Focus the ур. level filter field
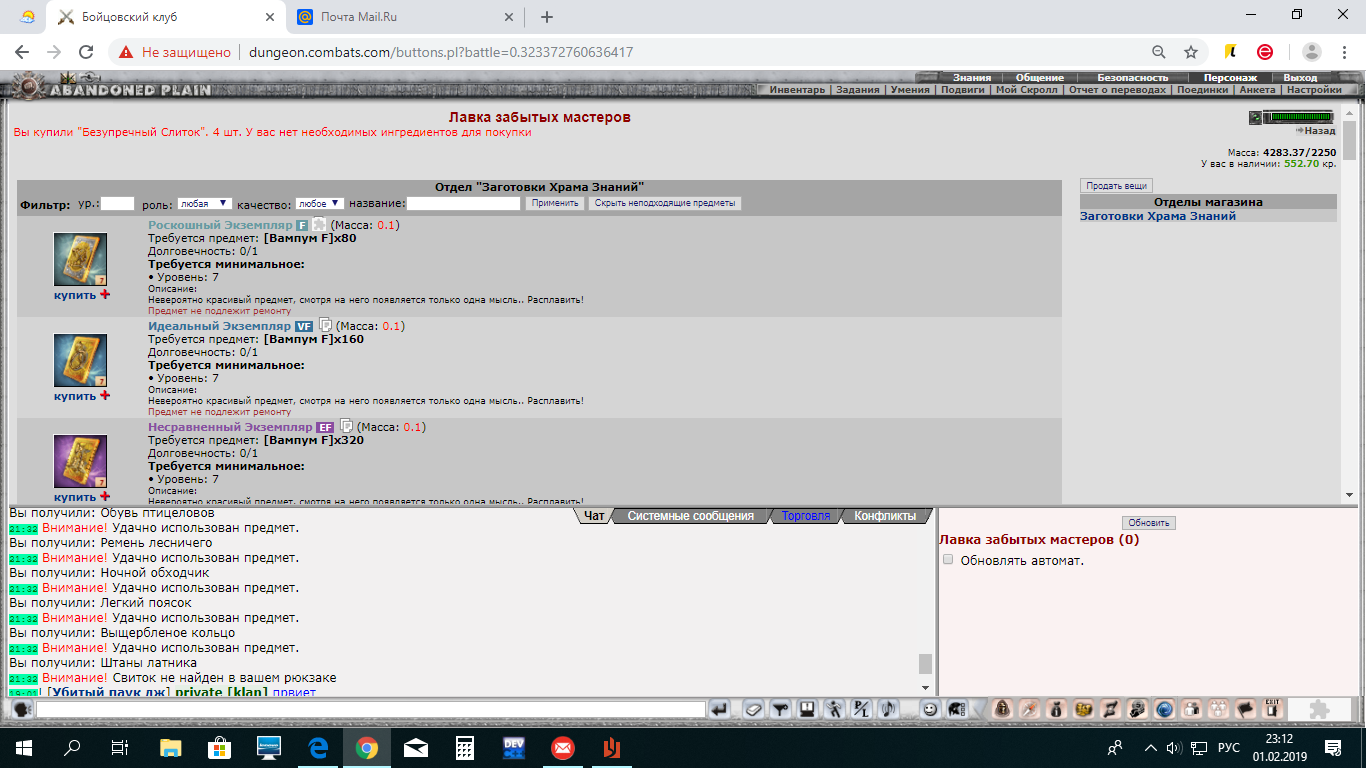Screen dimensions: 1366x768 coord(117,203)
